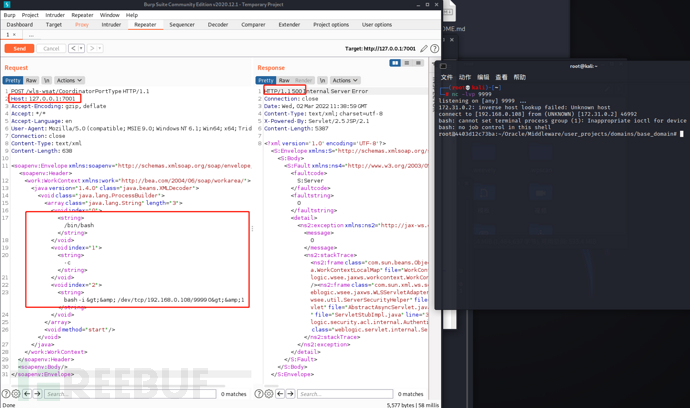Open the Repeater menu
The image size is (690, 408).
pos(82,15)
